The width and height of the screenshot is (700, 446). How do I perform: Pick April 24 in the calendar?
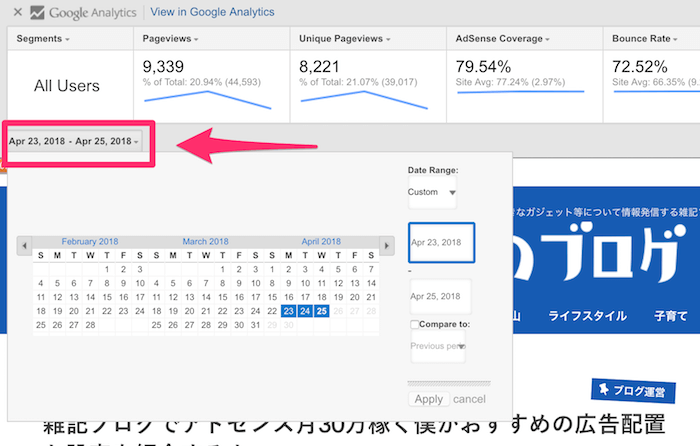305,311
